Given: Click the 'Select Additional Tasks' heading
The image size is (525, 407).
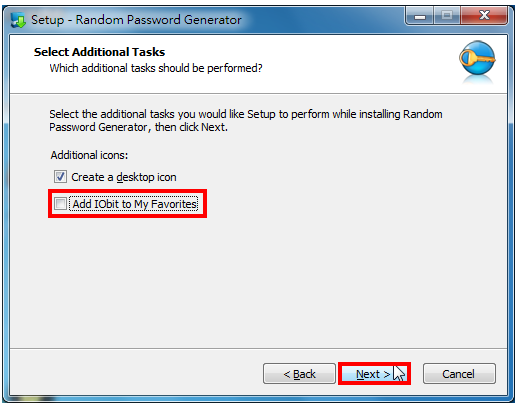Looking at the screenshot, I should [x=99, y=52].
